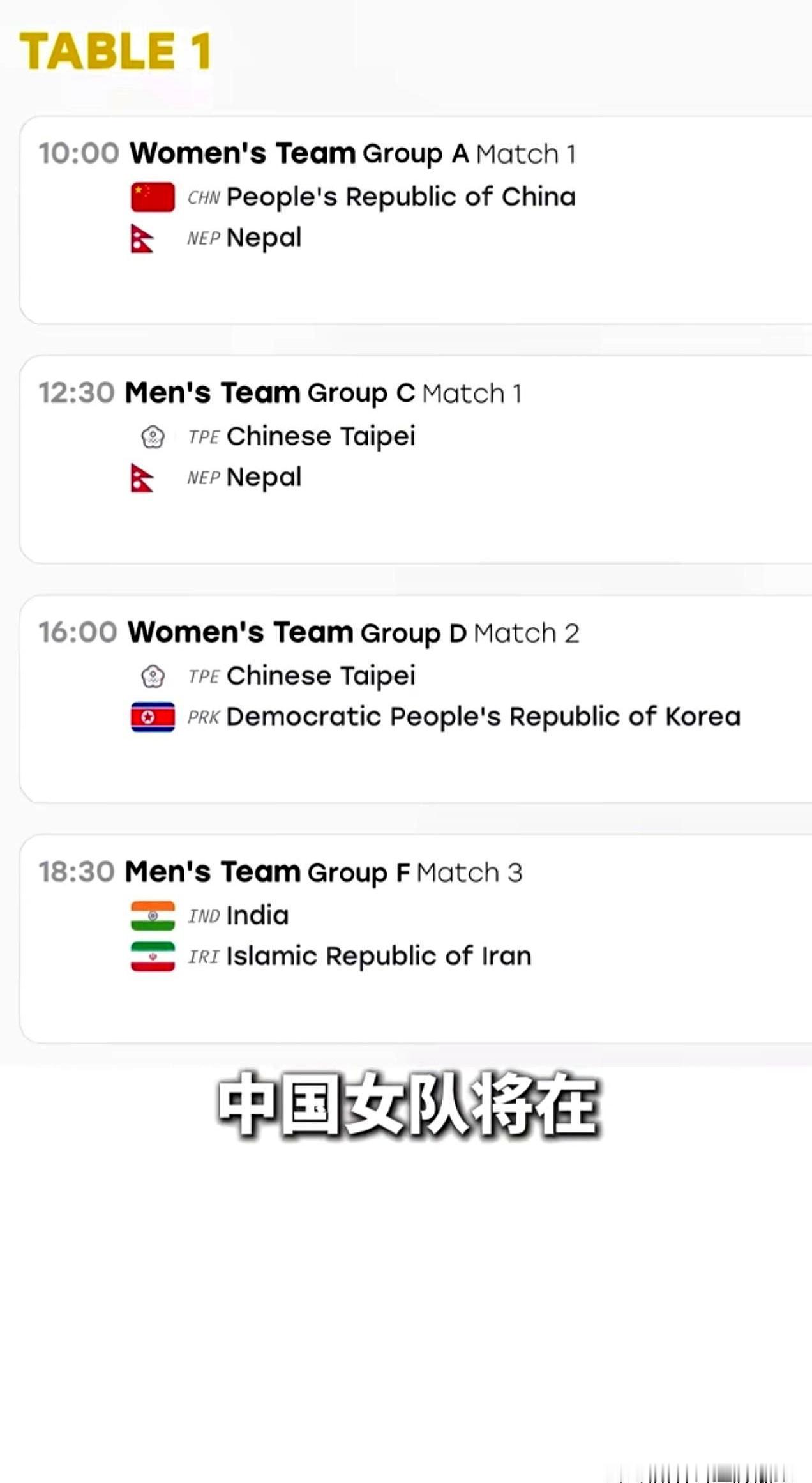The height and width of the screenshot is (1483, 812).
Task: Click Democratic People's Republic of Korea name
Action: 483,717
